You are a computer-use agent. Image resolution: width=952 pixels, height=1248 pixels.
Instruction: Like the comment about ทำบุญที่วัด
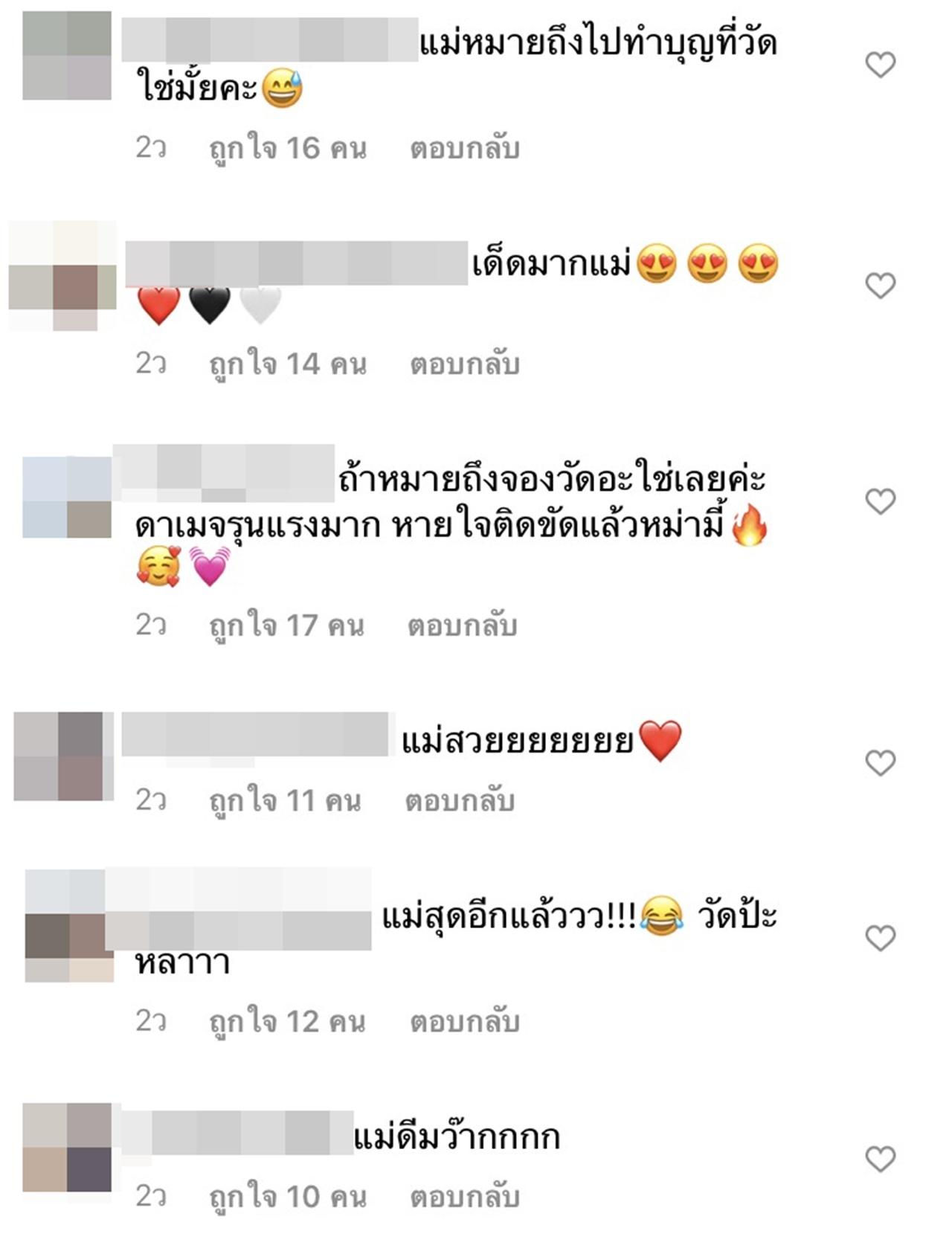click(x=881, y=65)
